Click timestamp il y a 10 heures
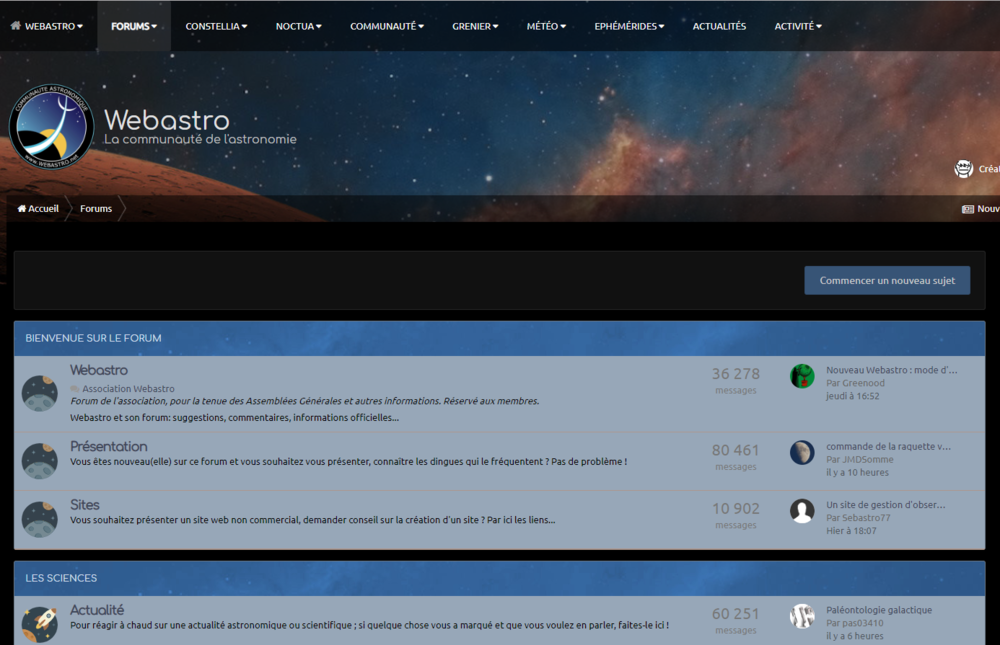This screenshot has height=645, width=1000. [x=857, y=473]
